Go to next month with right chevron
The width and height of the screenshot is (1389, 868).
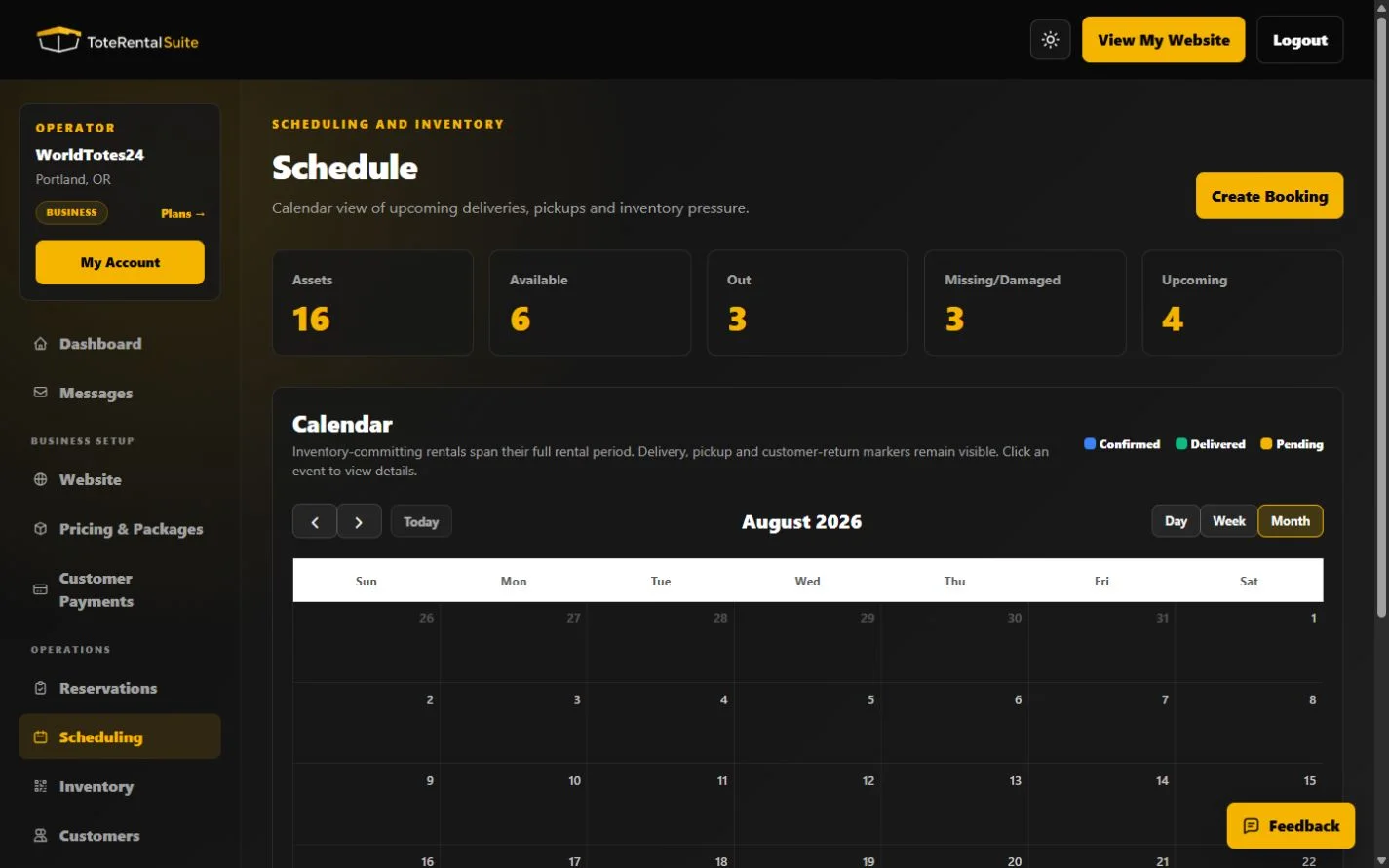[x=359, y=521]
